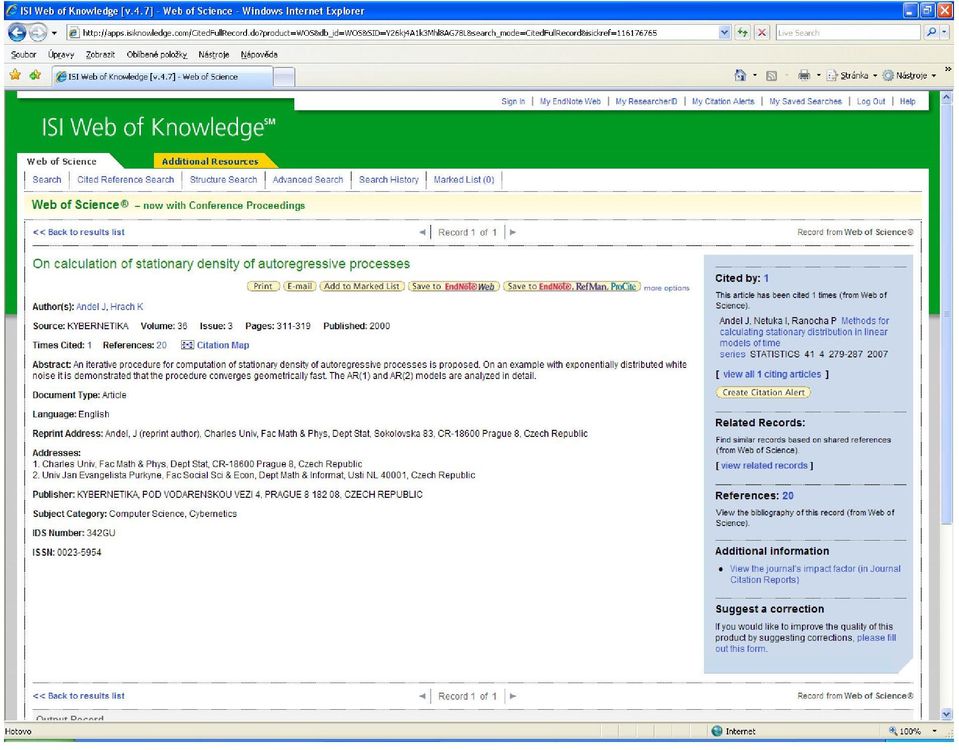The image size is (959, 750).
Task: Click the printer icon in the command bar
Action: point(804,75)
